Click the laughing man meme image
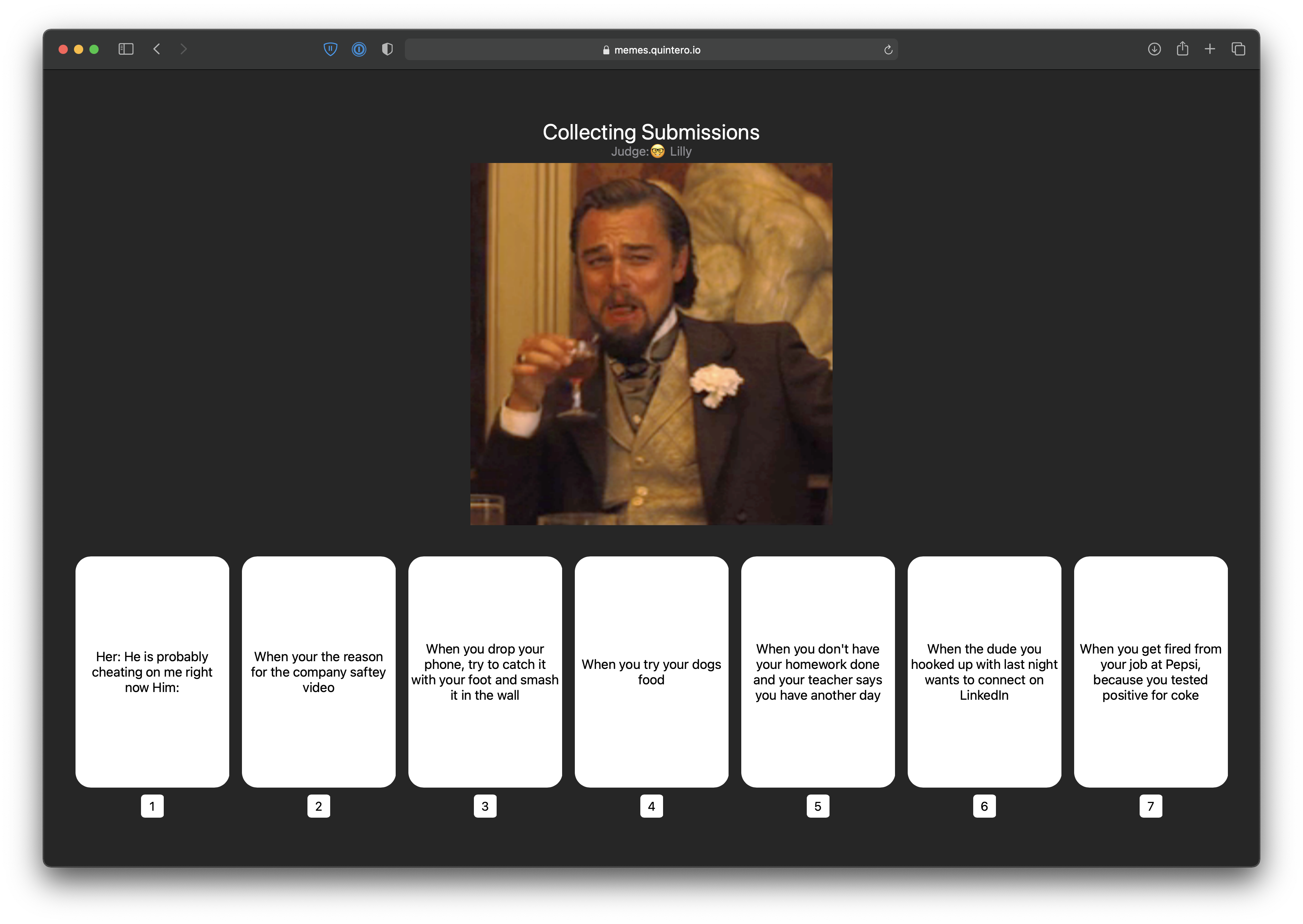 pyautogui.click(x=651, y=344)
